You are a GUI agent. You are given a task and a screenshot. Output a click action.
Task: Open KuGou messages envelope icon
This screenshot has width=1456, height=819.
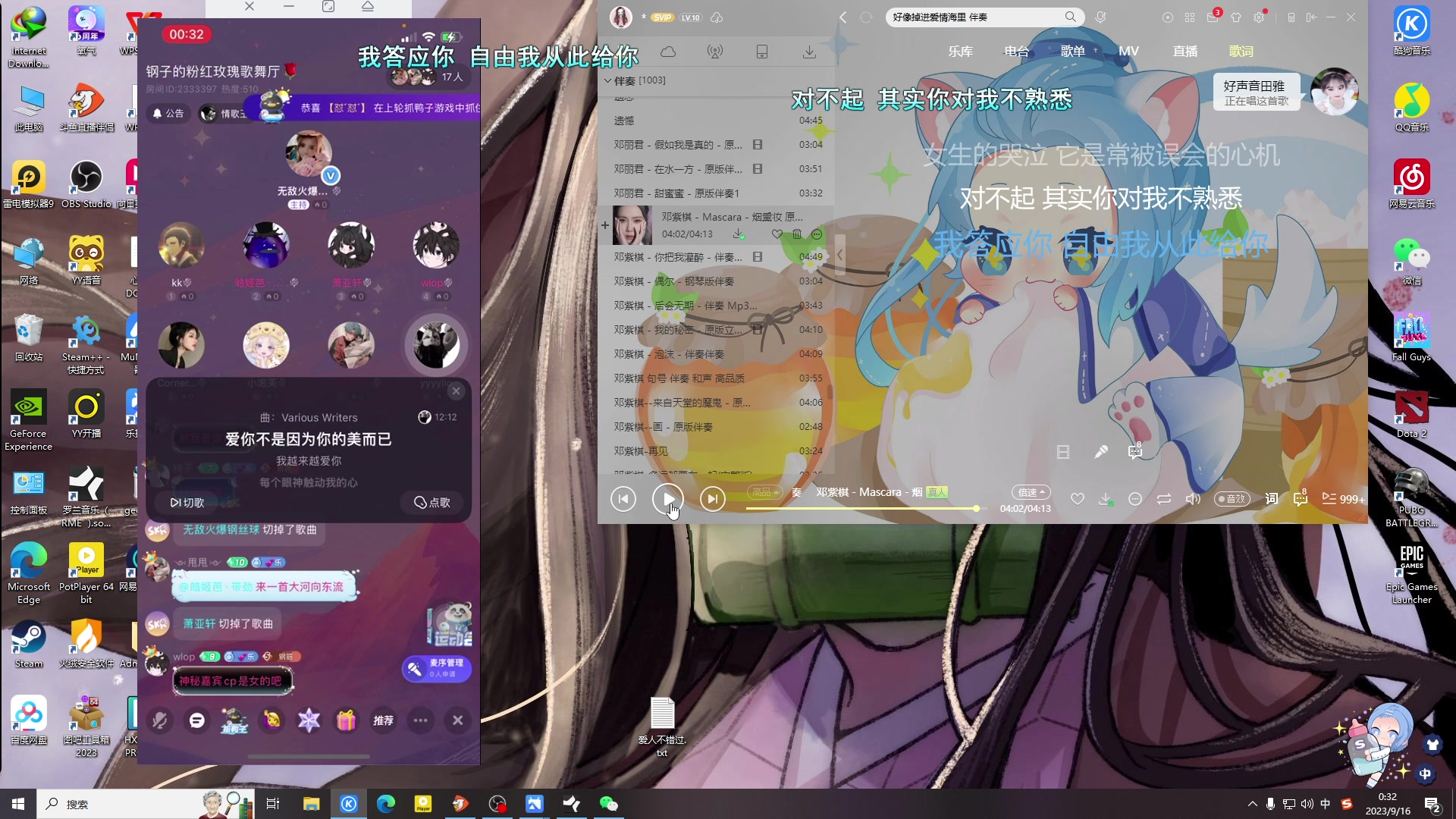pos(1213,17)
